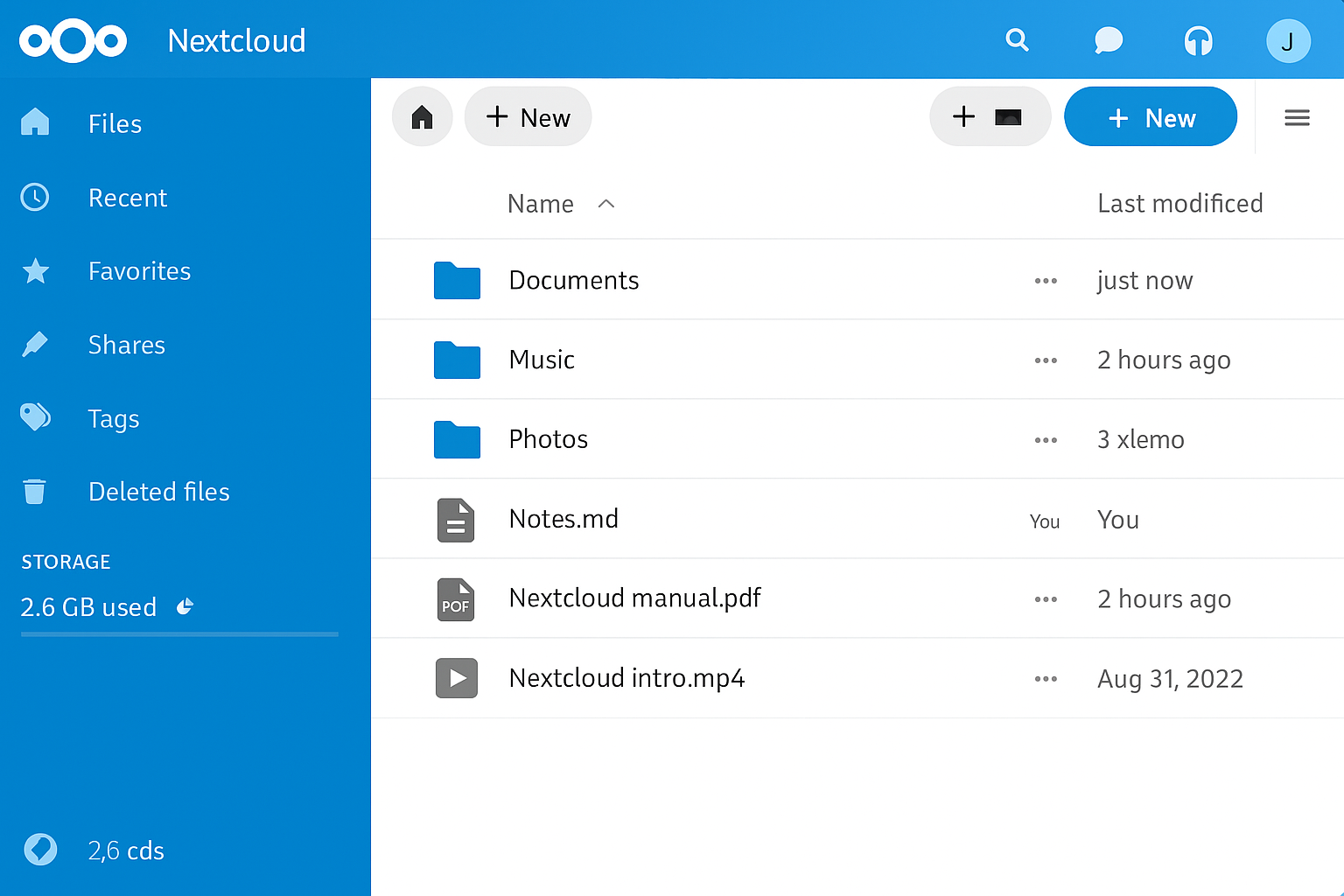Open the Favorites section
The height and width of the screenshot is (896, 1344).
point(139,271)
